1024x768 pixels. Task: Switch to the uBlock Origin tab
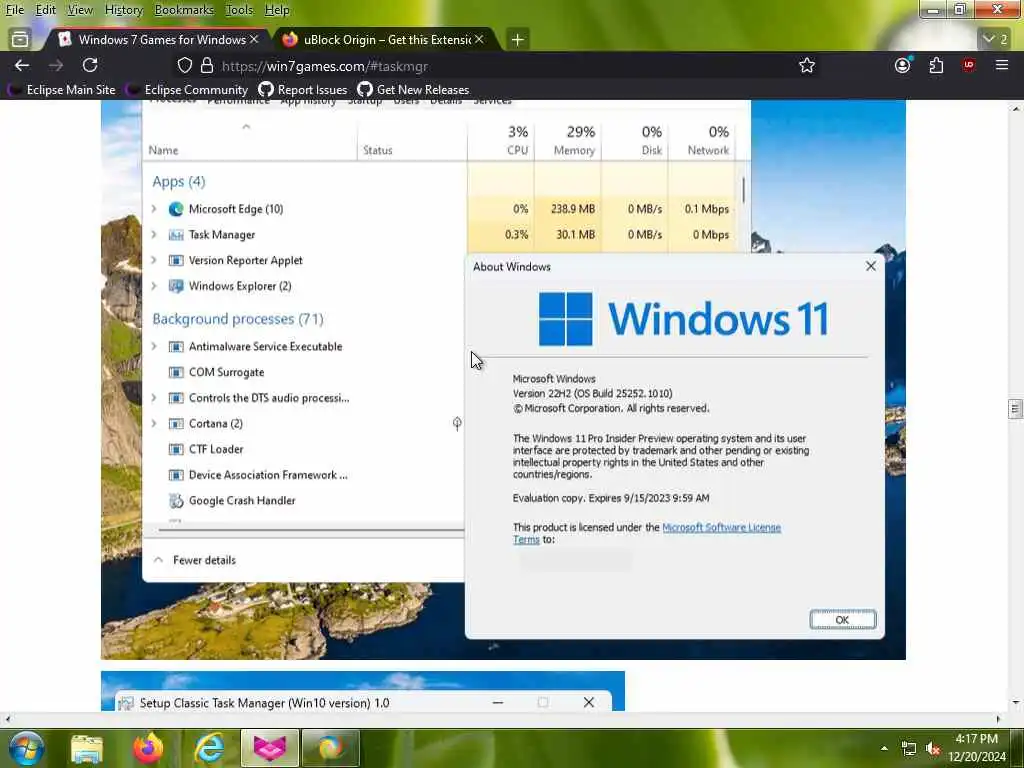pyautogui.click(x=386, y=40)
